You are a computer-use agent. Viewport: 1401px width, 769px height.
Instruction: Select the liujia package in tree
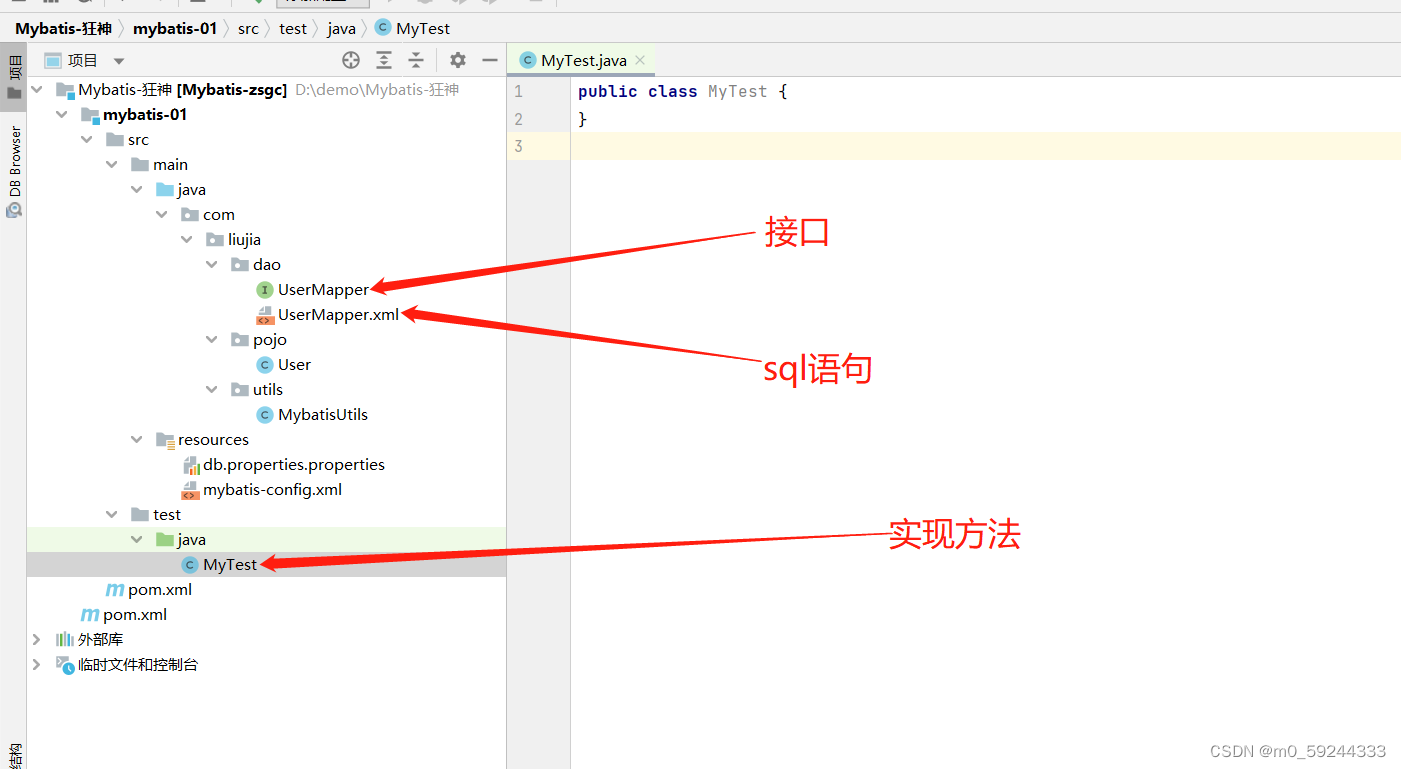click(x=244, y=239)
